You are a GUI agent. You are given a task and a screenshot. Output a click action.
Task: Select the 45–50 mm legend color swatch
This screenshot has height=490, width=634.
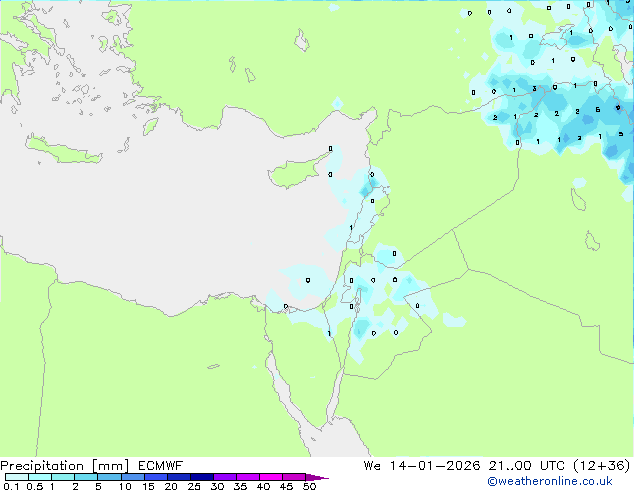294,477
